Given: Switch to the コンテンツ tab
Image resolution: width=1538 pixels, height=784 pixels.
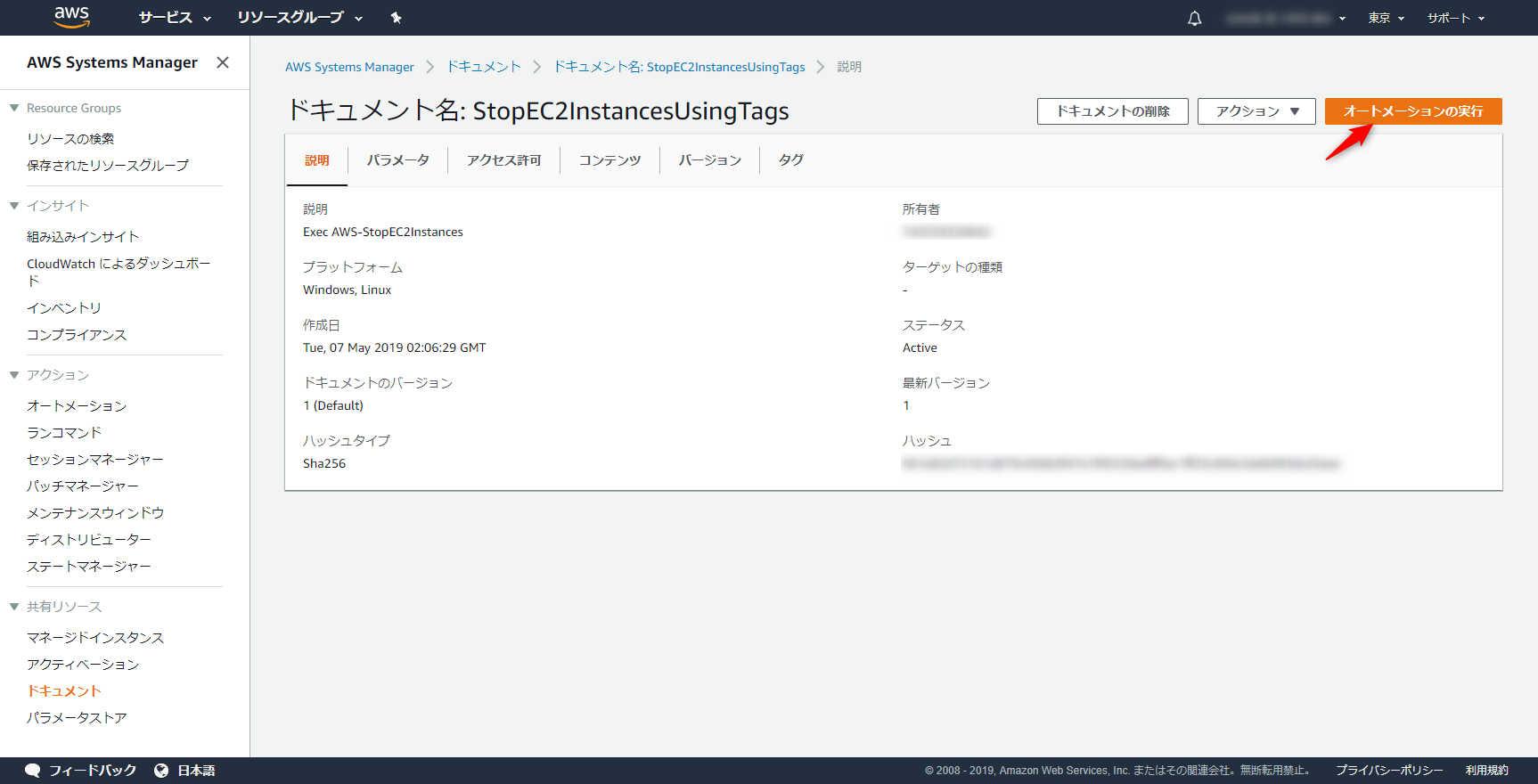Looking at the screenshot, I should click(610, 160).
